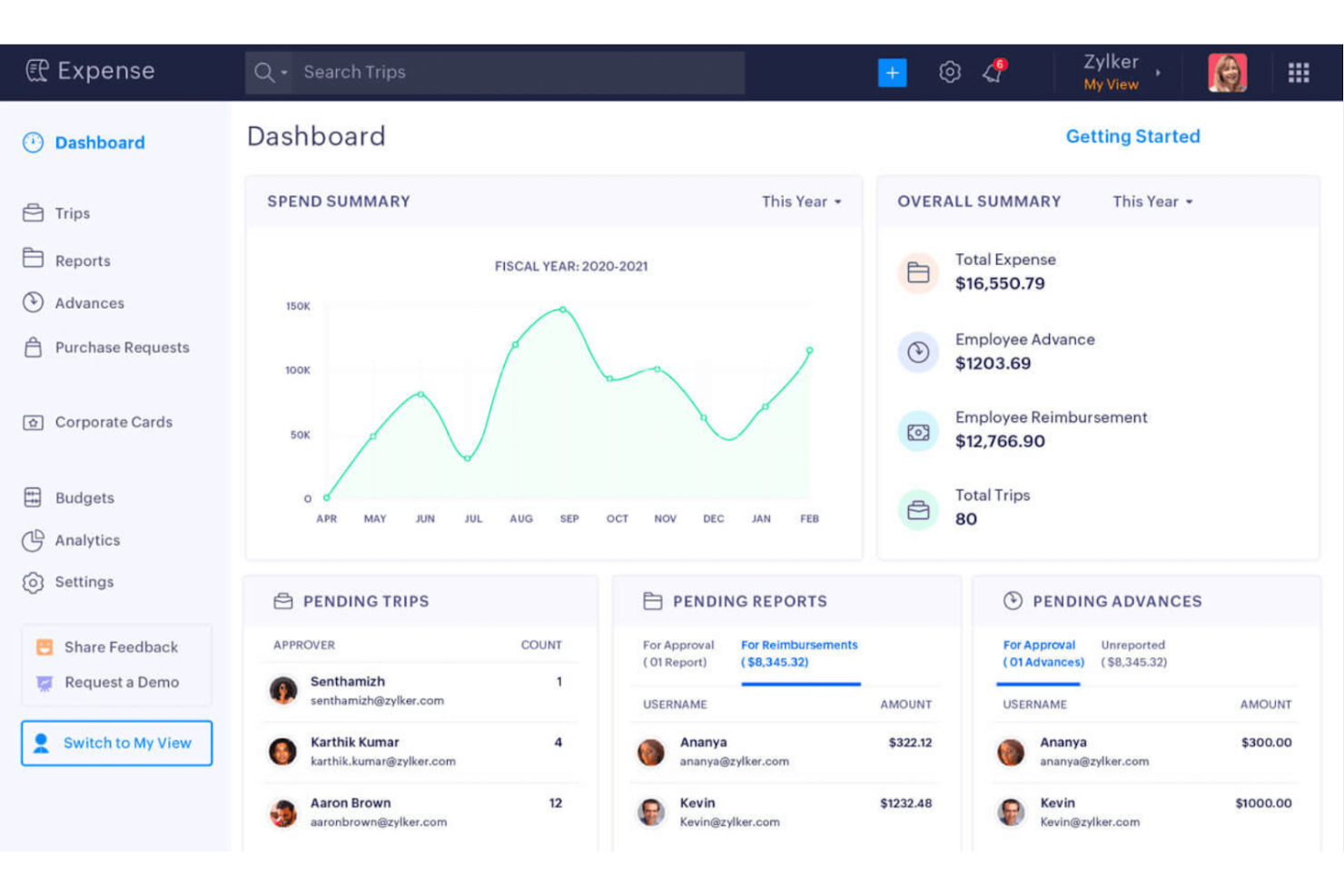The image size is (1344, 896).
Task: Open the Analytics section
Action: coord(86,540)
